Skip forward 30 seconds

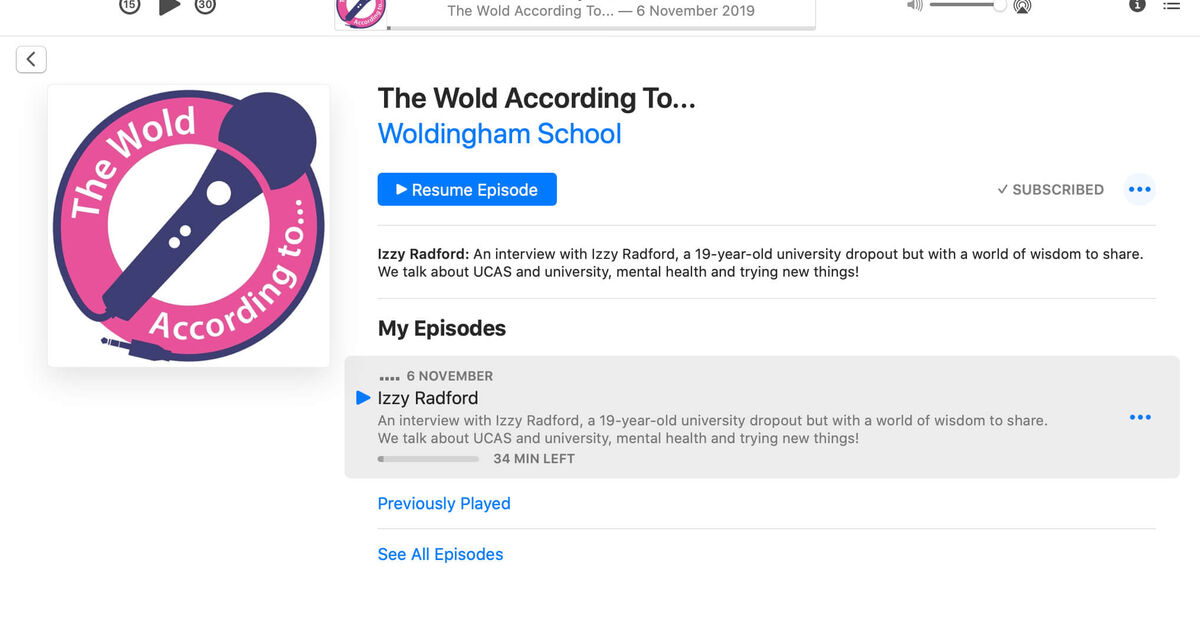(x=205, y=6)
